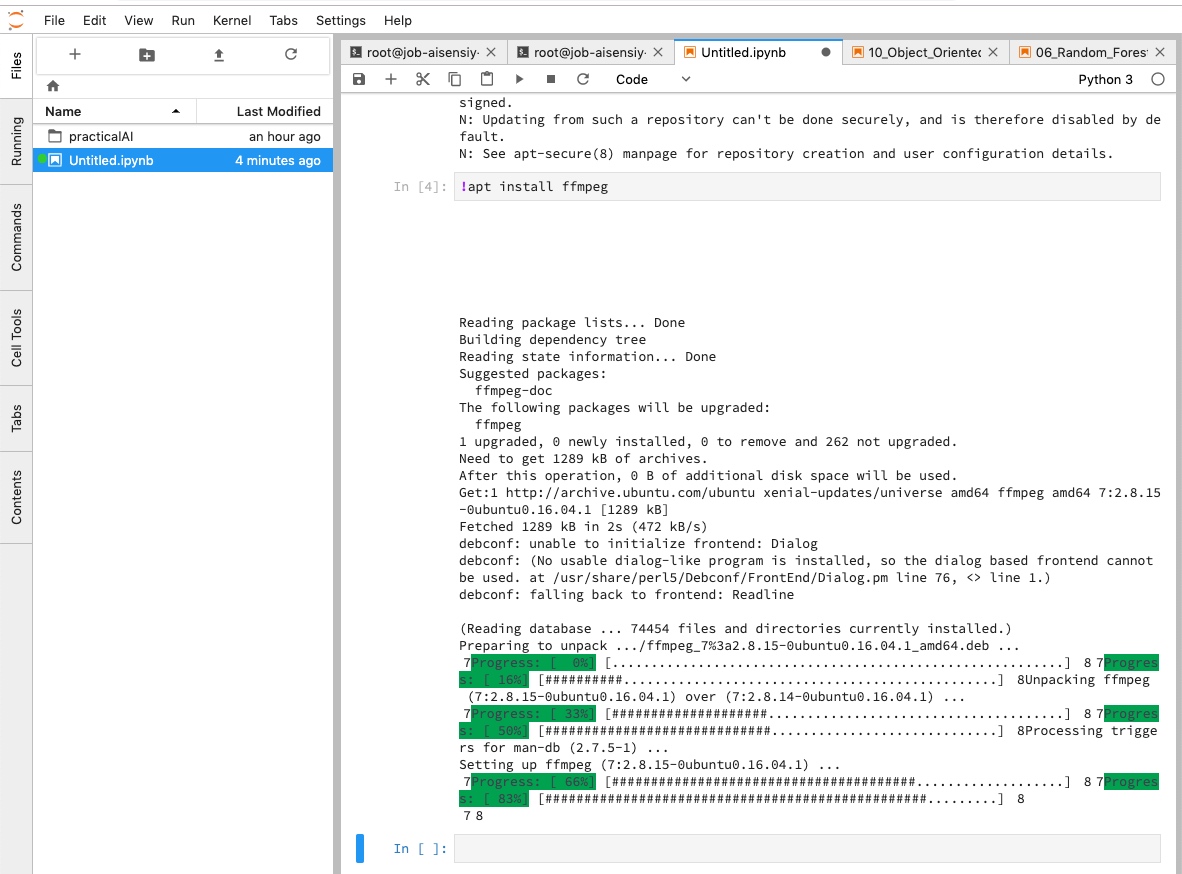This screenshot has width=1182, height=874.
Task: Insert a new cell below with the plus icon
Action: [x=391, y=79]
